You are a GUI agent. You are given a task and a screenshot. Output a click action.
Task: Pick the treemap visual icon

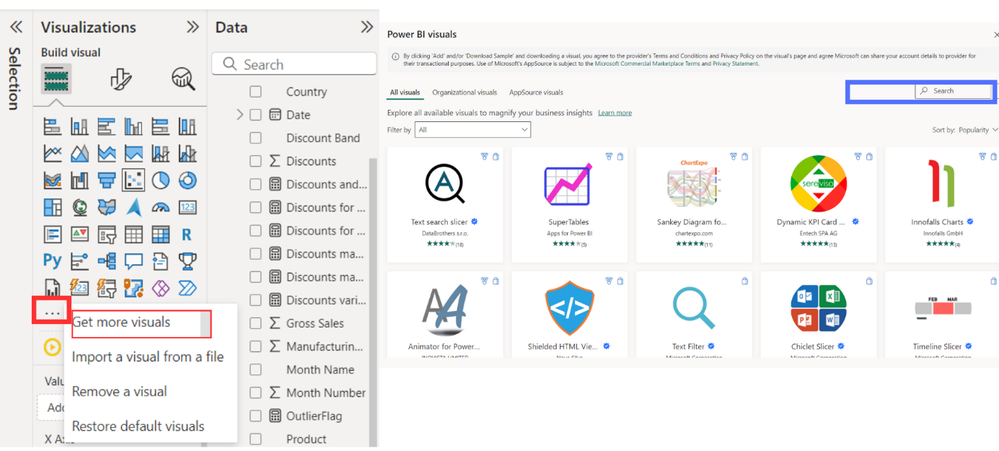(52, 207)
